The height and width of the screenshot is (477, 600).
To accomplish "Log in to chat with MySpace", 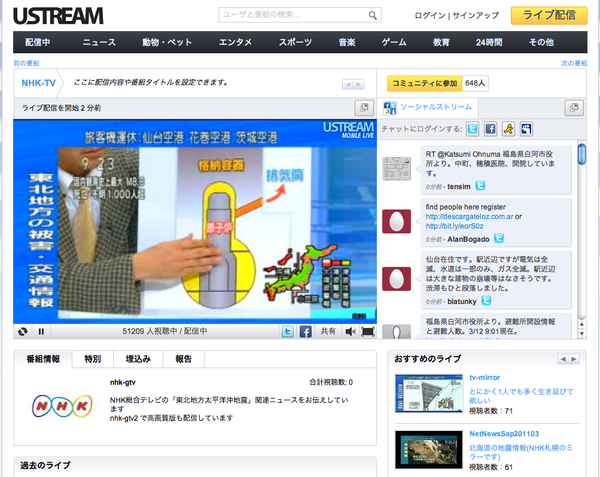I will click(x=527, y=129).
